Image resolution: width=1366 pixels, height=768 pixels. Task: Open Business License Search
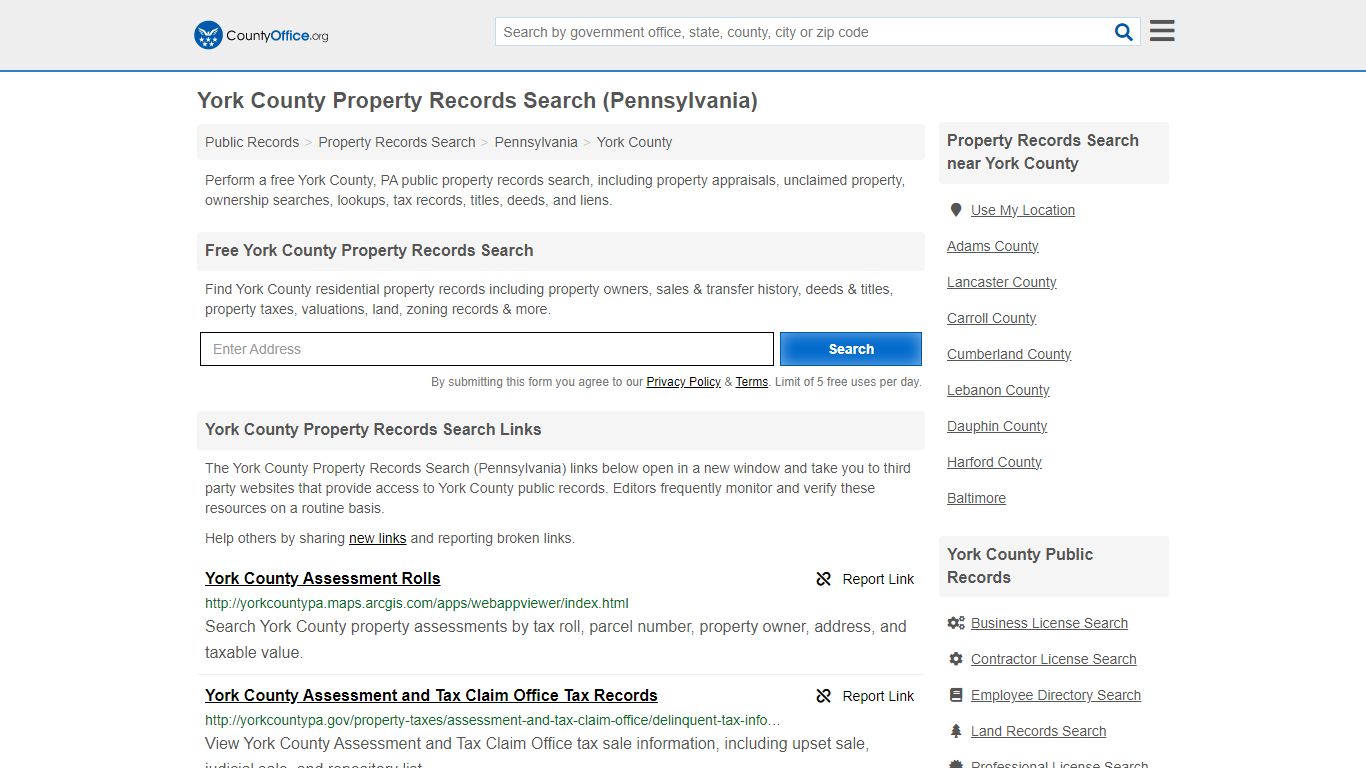1049,623
